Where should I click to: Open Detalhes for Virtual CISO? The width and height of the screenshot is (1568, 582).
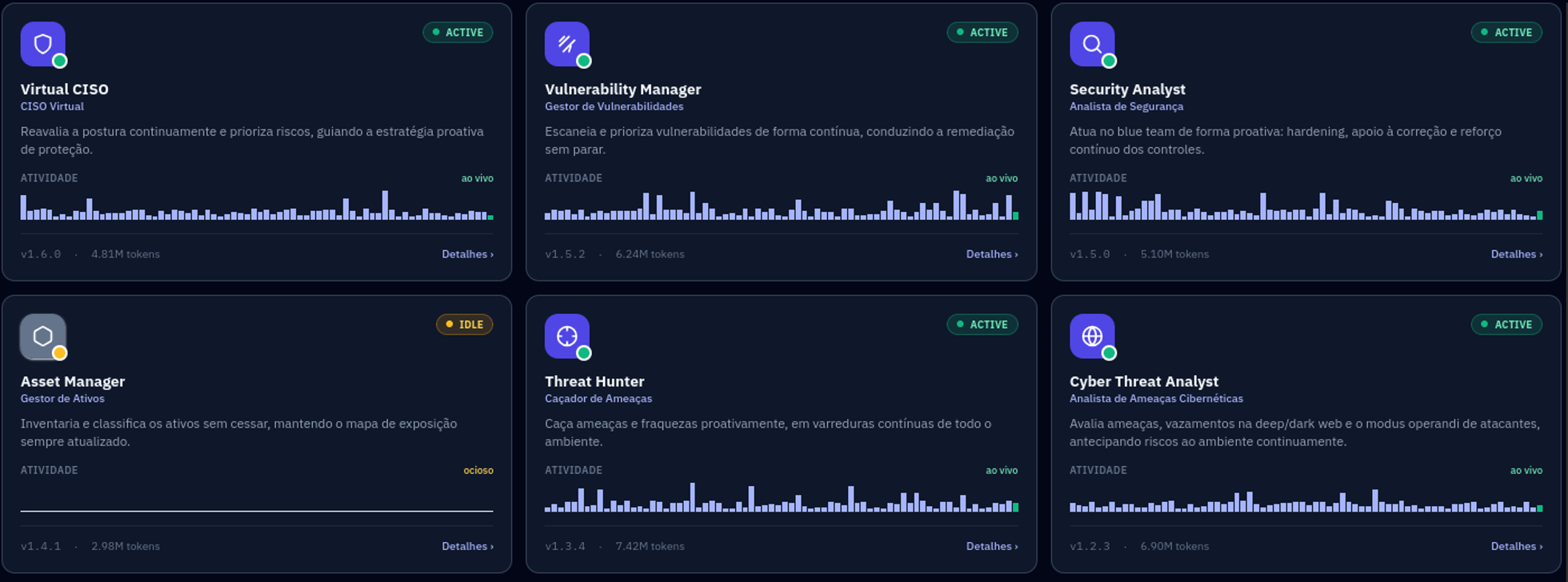[x=467, y=254]
